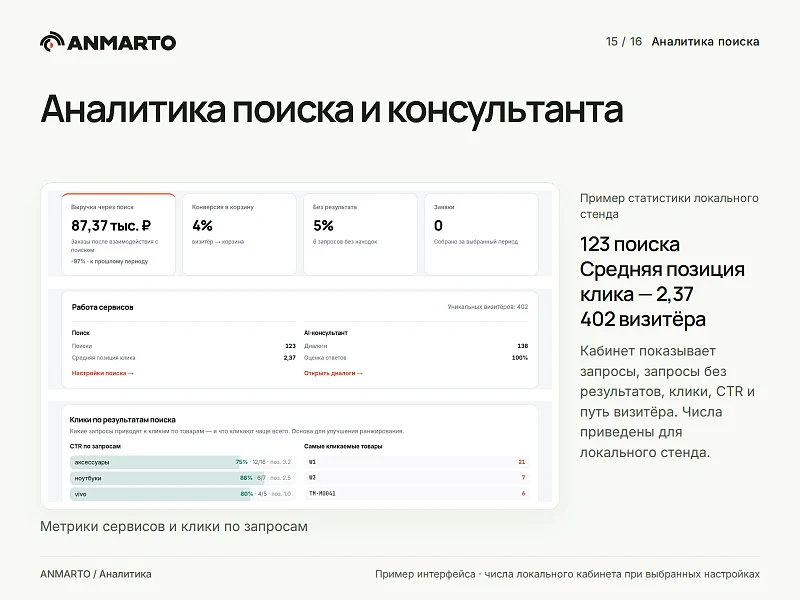Click the «Метрики сервисов и клики по запросам» caption
Screen dimensions: 800x600
tap(174, 527)
